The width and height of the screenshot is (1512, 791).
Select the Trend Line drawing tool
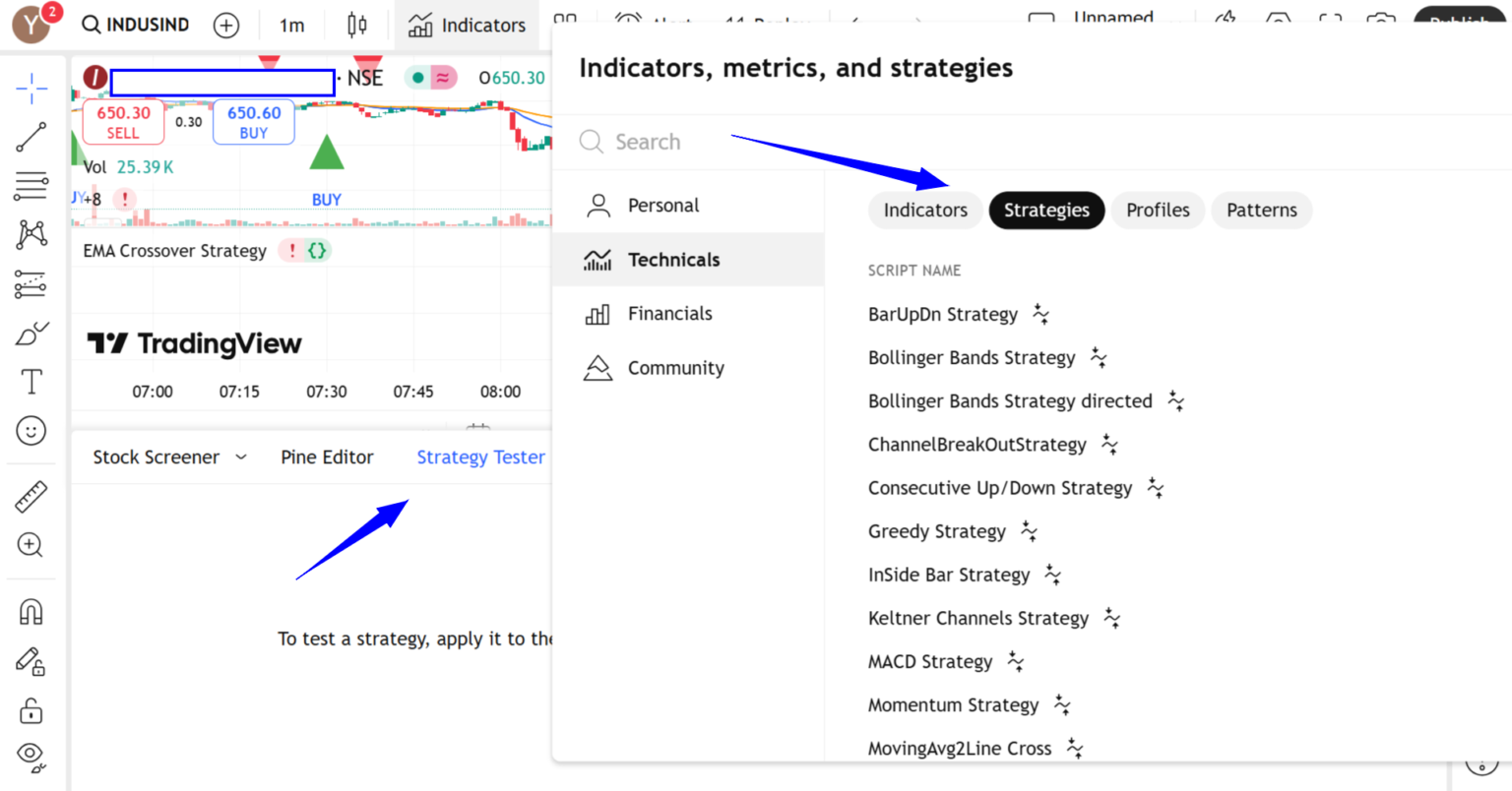click(30, 137)
